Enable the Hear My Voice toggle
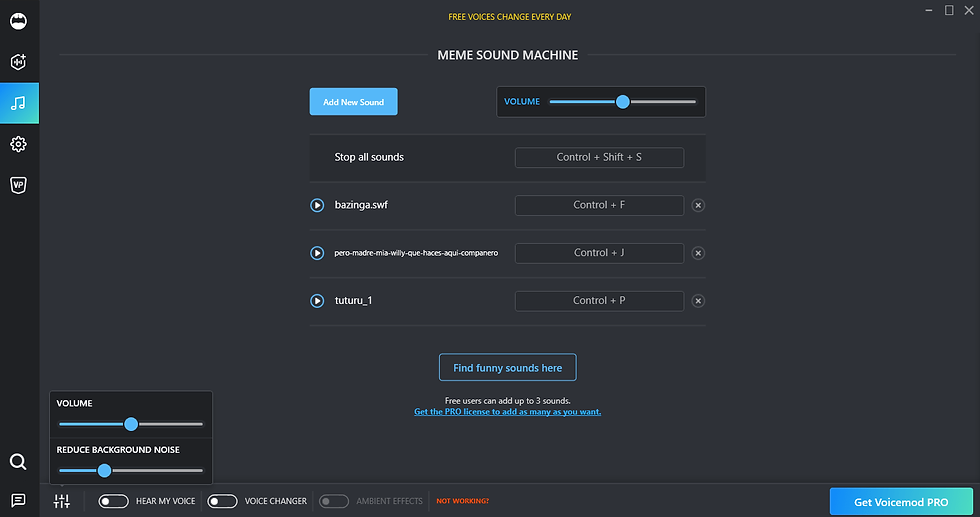 point(113,501)
